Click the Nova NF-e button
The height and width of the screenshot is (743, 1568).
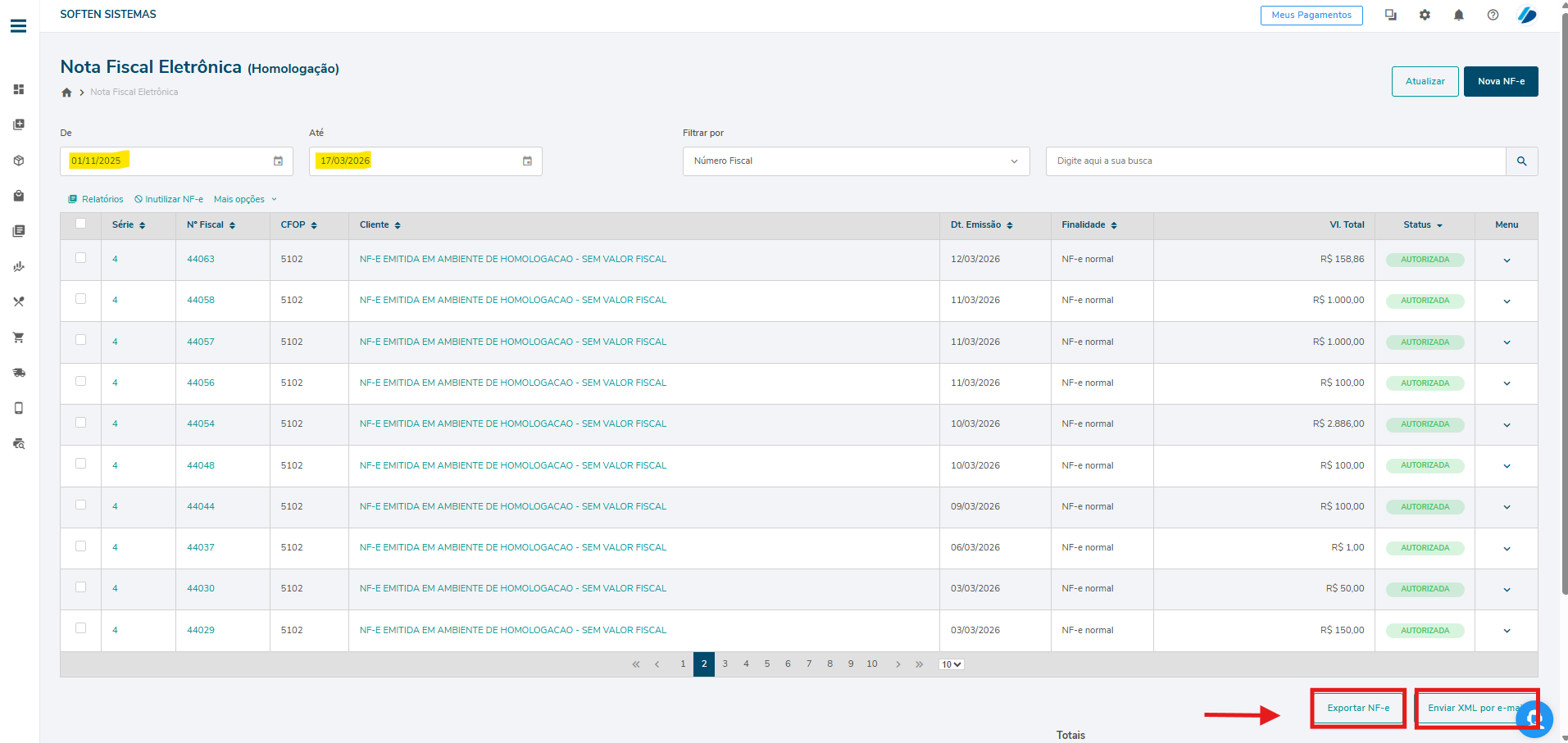pyautogui.click(x=1500, y=81)
